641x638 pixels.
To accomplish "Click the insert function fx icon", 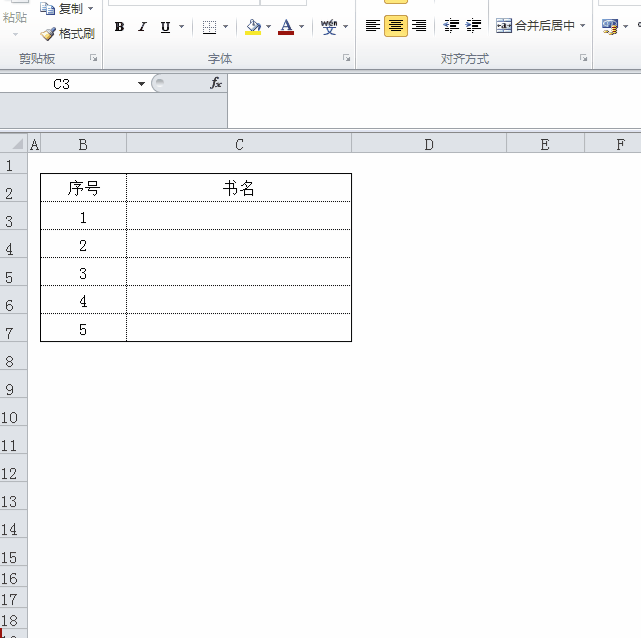I will point(215,84).
